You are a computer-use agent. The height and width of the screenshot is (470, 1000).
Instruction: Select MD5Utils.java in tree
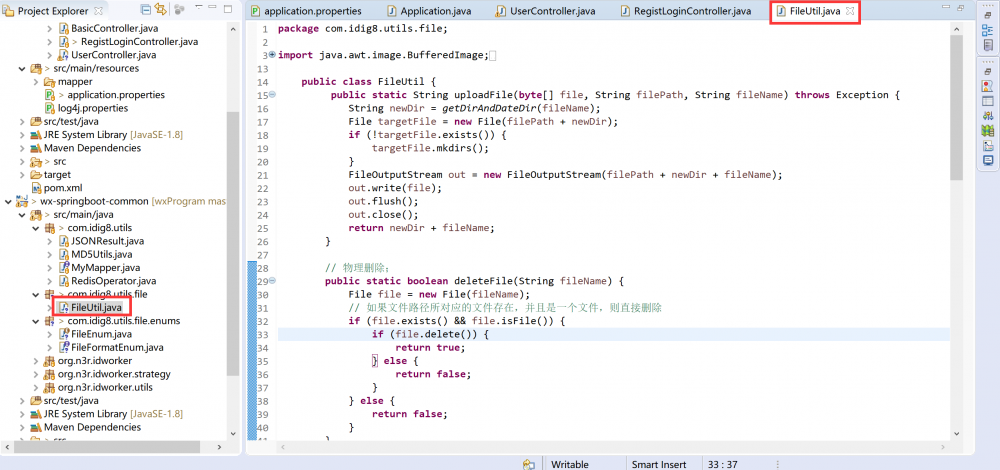(x=102, y=254)
